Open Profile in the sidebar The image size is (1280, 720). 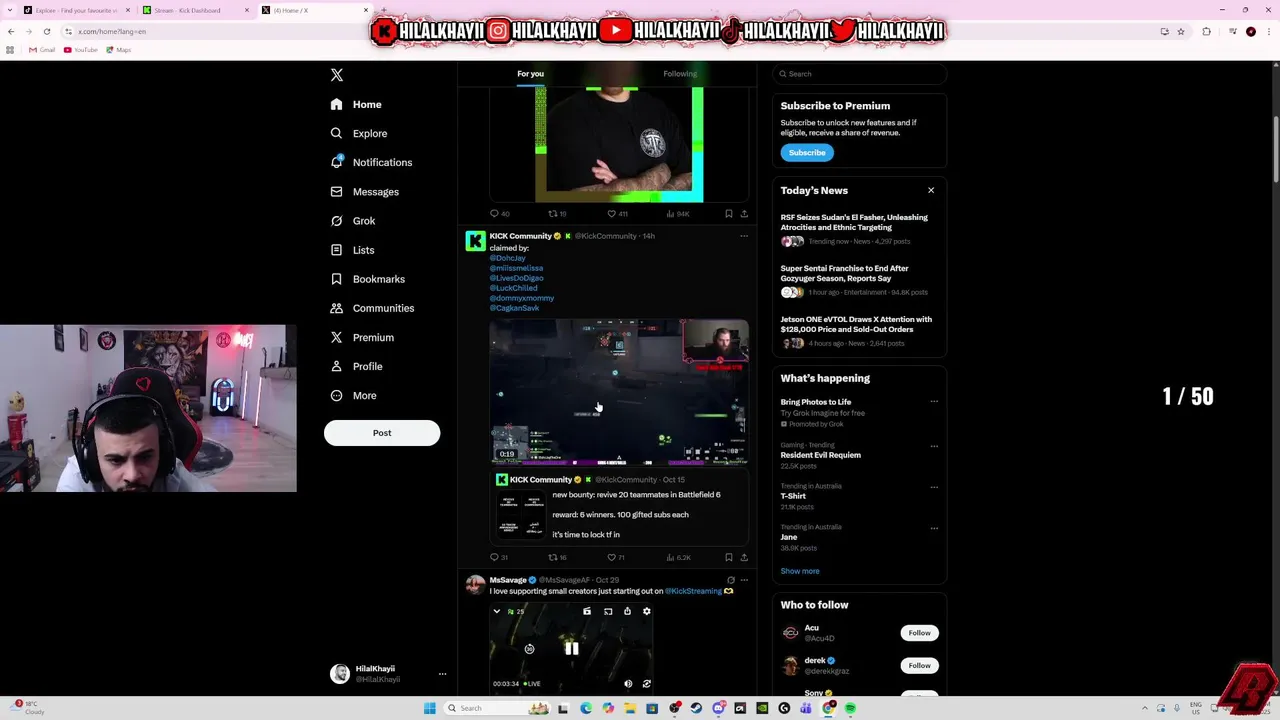click(357, 366)
